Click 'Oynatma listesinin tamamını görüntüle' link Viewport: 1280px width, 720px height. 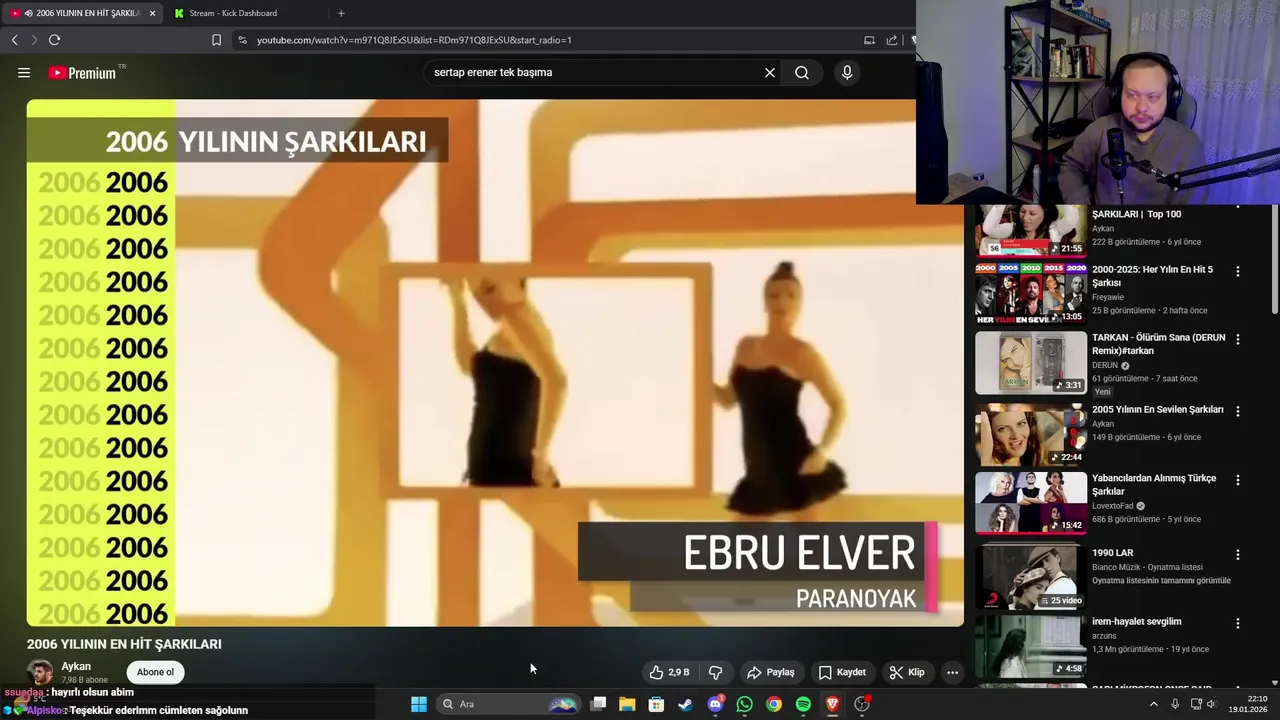point(1161,581)
